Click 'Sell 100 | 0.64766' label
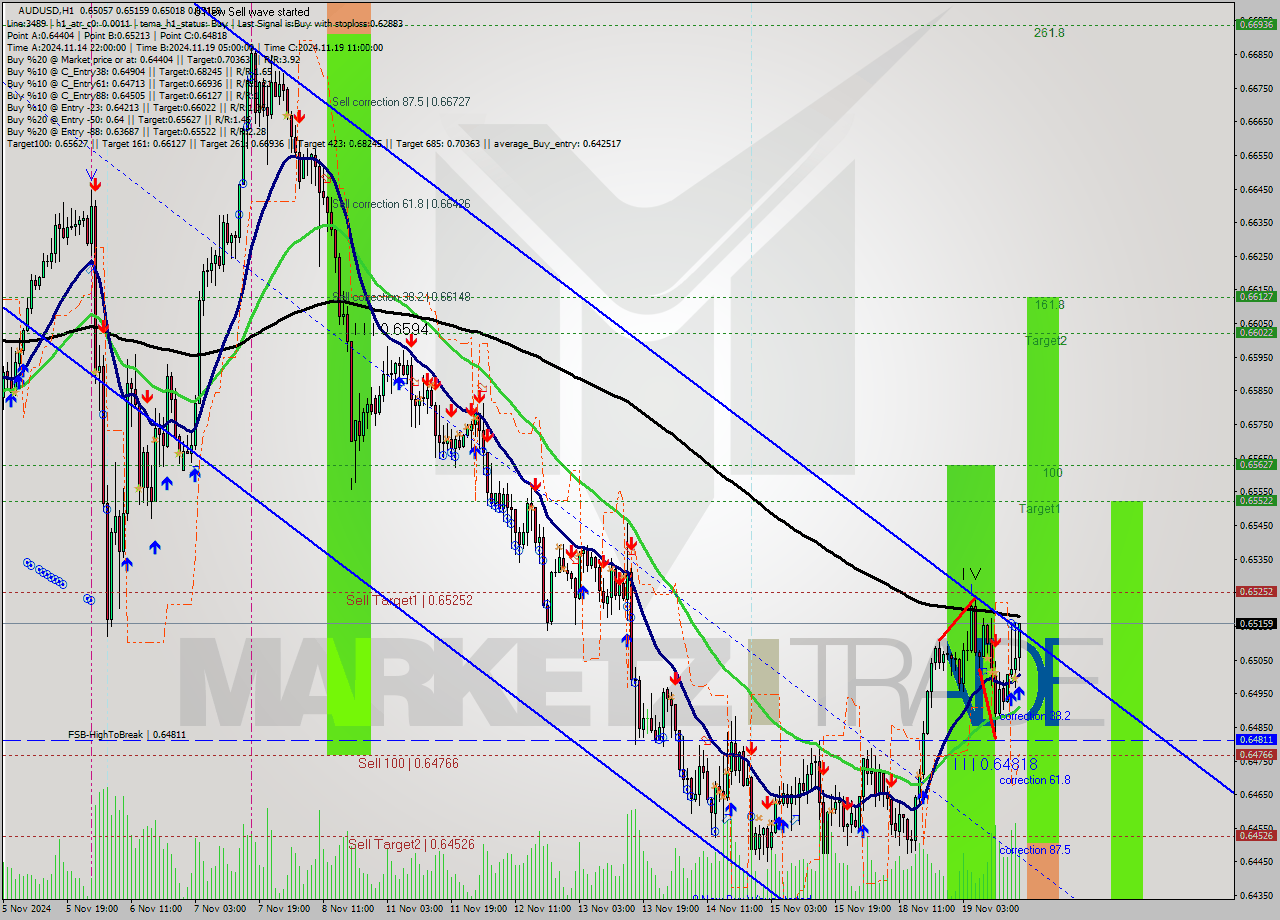The image size is (1280, 920). [408, 763]
